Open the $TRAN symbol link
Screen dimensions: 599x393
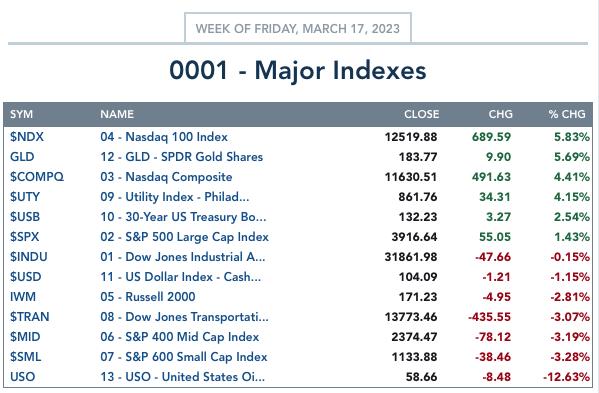pyautogui.click(x=29, y=317)
